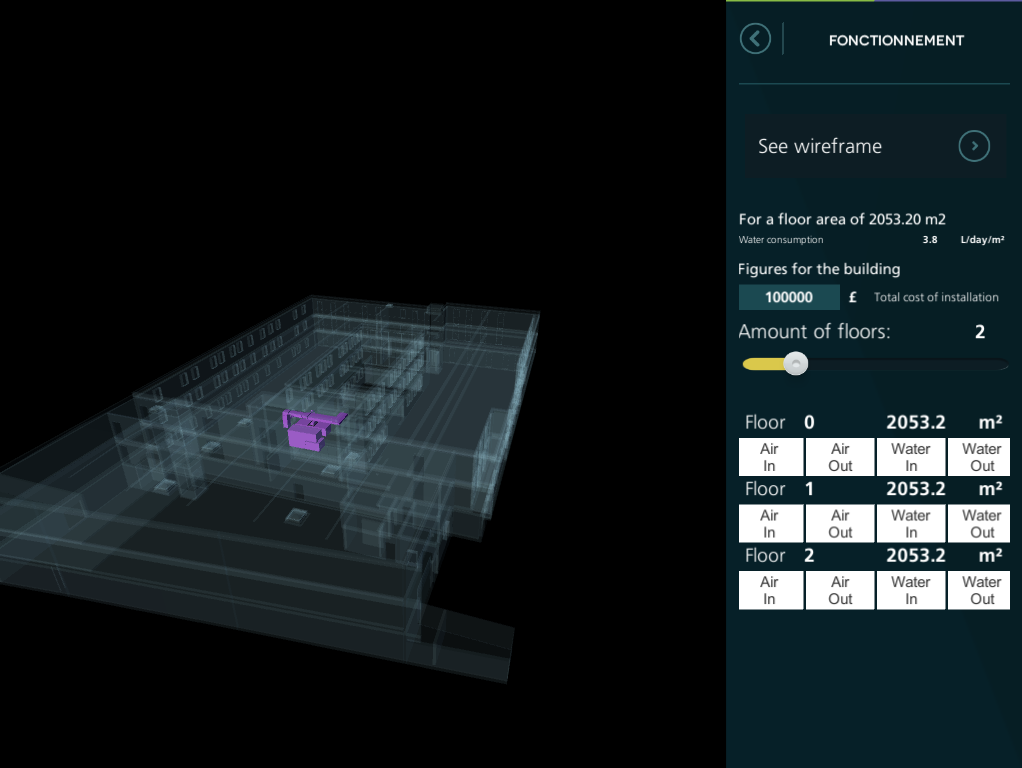The width and height of the screenshot is (1022, 768).
Task: Enable Air Out on Floor 1
Action: tap(840, 523)
